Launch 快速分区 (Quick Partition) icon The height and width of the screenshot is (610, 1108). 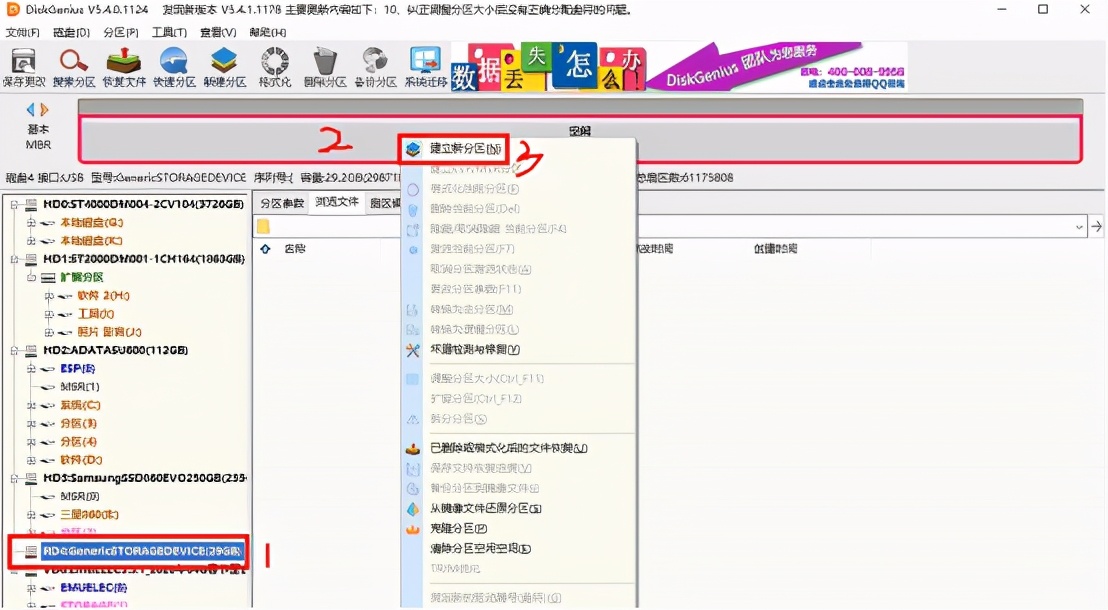tap(173, 62)
